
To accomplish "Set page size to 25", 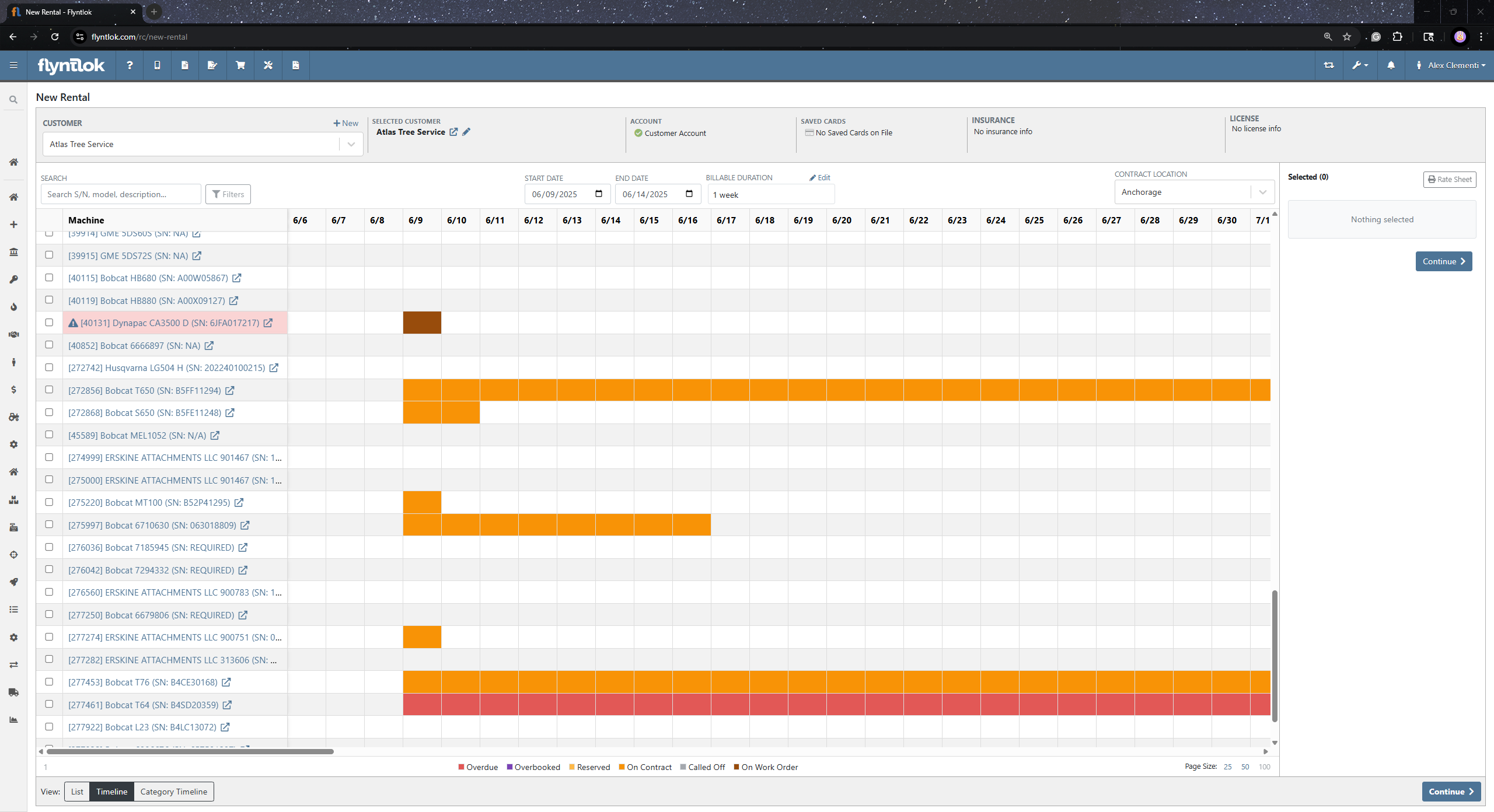I will pos(1228,767).
